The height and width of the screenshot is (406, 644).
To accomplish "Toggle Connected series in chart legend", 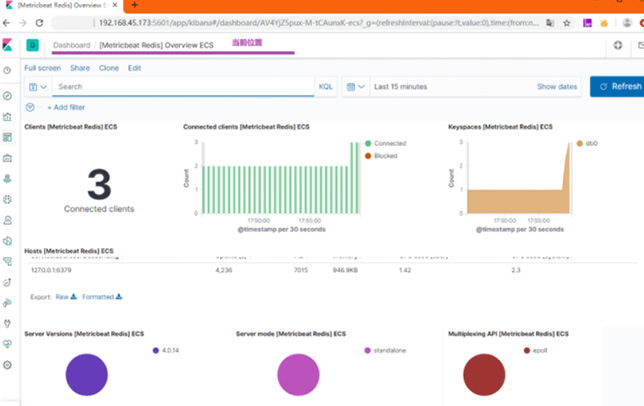I will coord(386,143).
